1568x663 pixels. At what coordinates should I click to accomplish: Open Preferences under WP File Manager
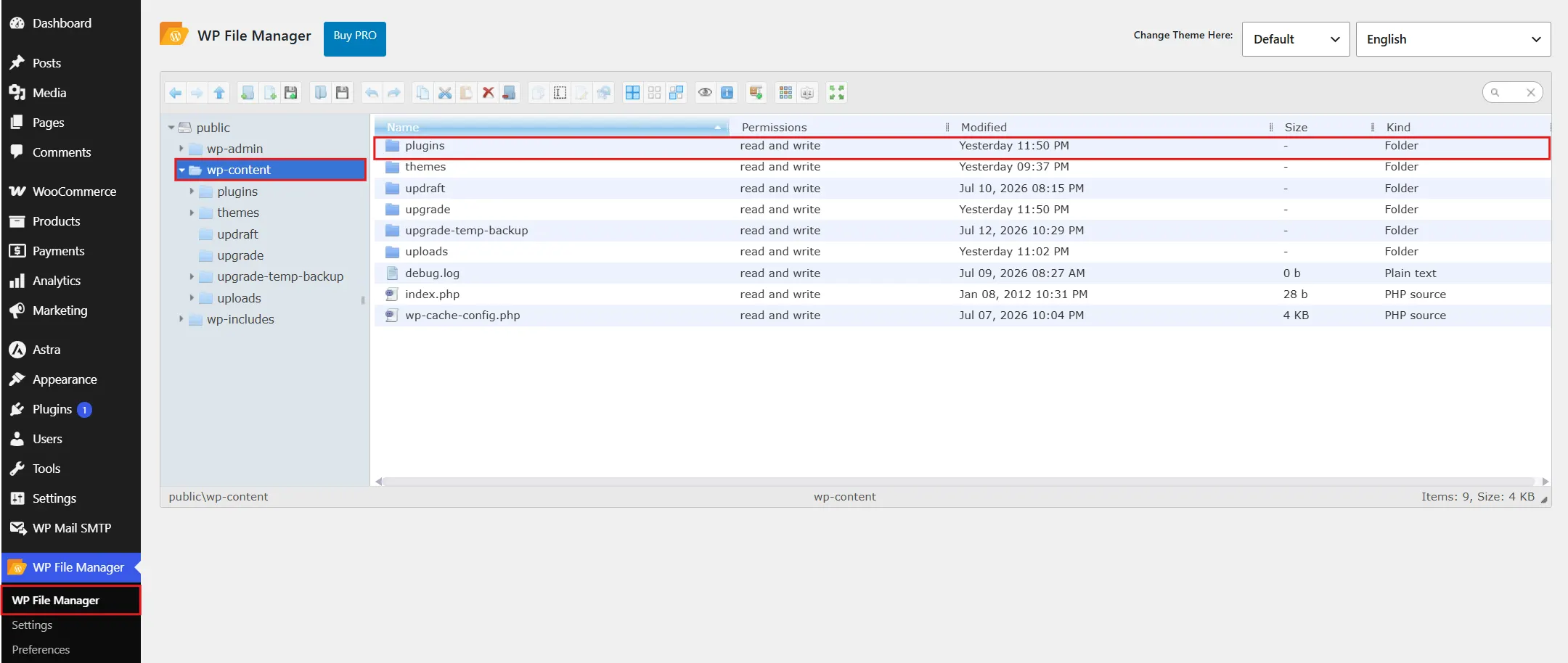tap(41, 650)
